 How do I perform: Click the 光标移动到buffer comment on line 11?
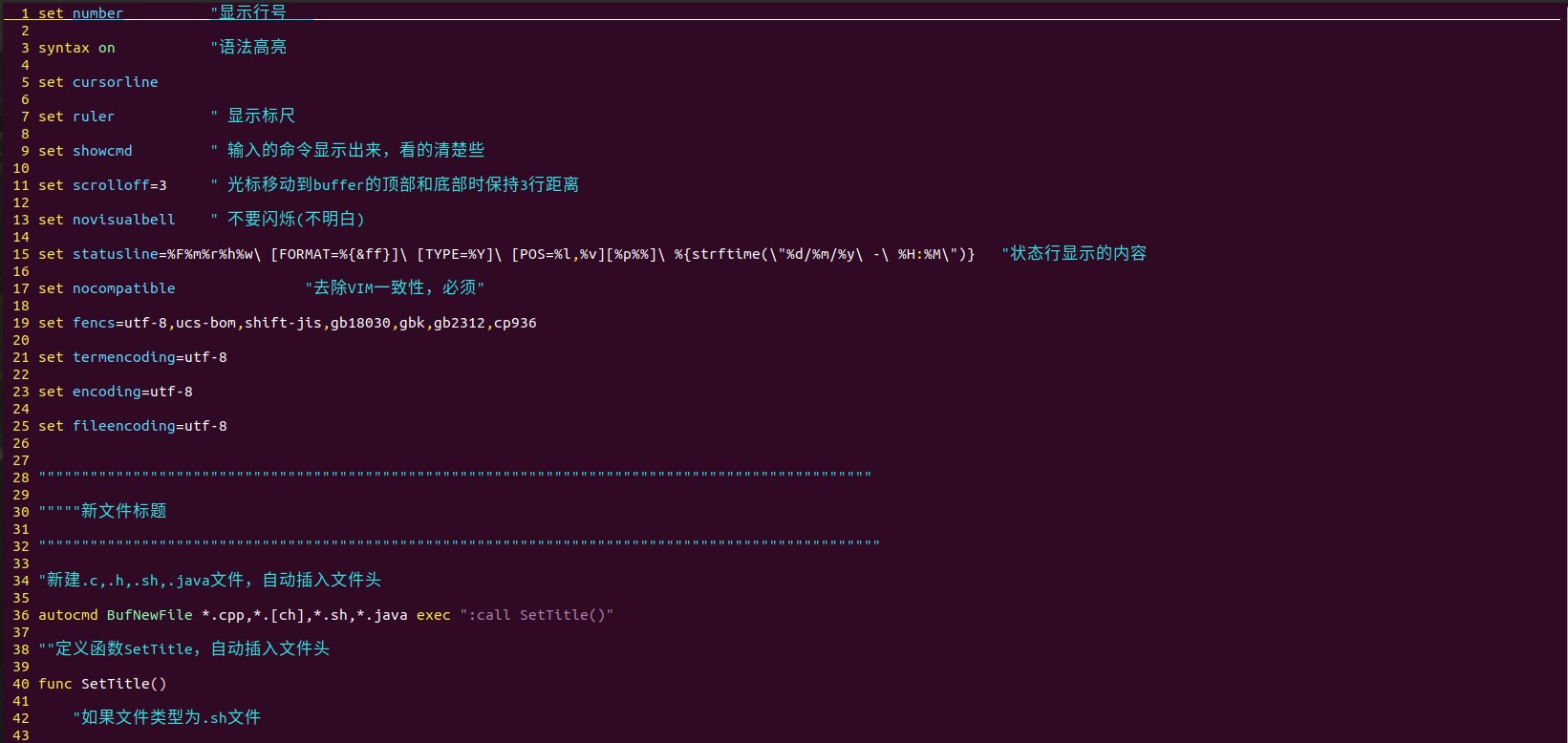(395, 184)
